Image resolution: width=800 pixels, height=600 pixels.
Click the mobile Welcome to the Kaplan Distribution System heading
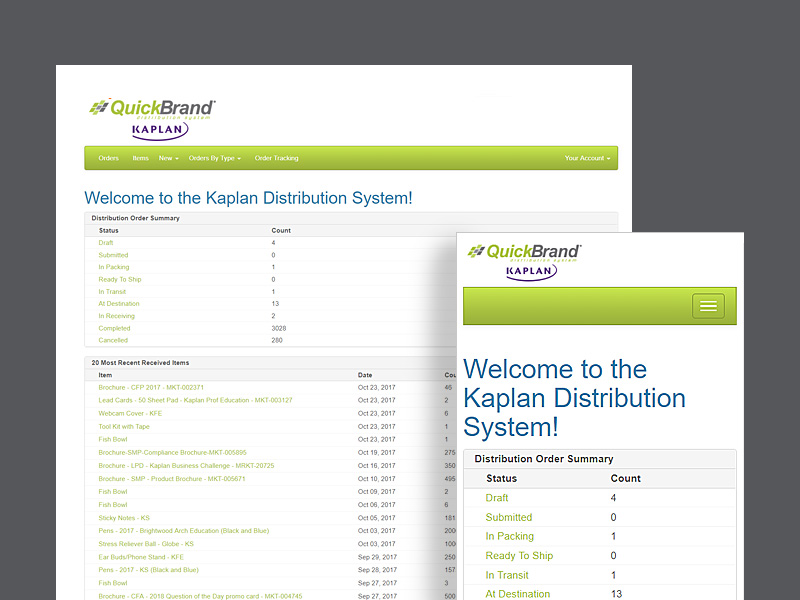coord(574,397)
